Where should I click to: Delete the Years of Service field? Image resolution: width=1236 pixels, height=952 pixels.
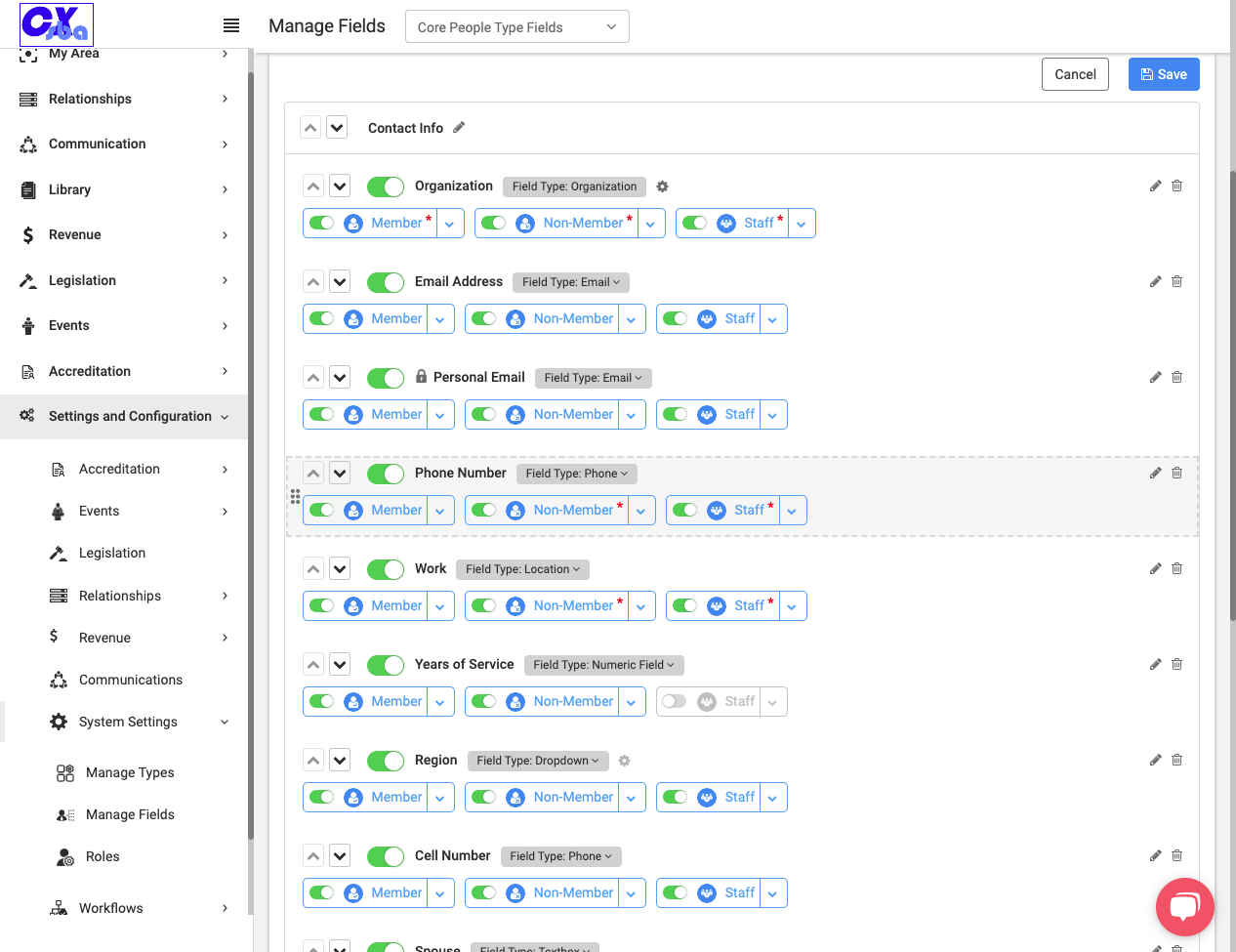click(1176, 664)
